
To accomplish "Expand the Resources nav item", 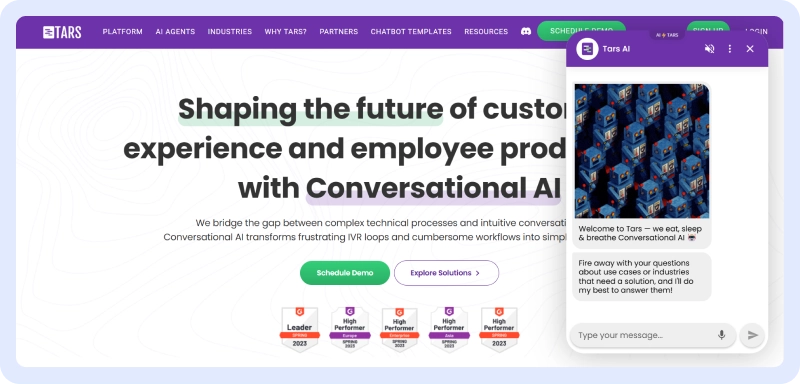I will pos(486,32).
